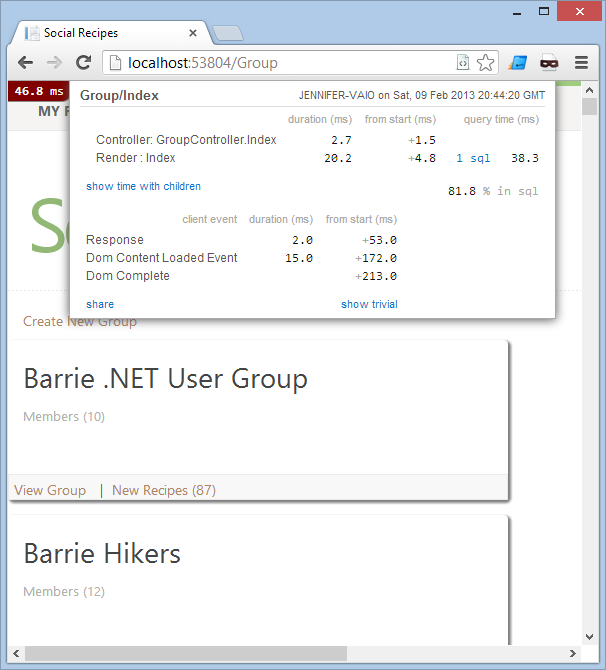
Task: Click the browser back arrow button
Action: (24, 63)
